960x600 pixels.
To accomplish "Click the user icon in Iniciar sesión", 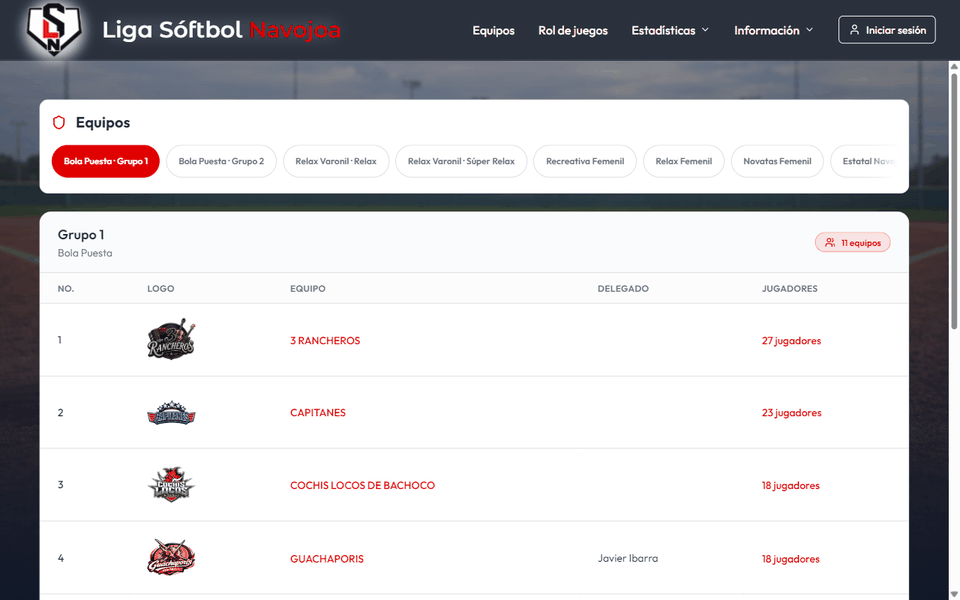I will click(x=854, y=29).
